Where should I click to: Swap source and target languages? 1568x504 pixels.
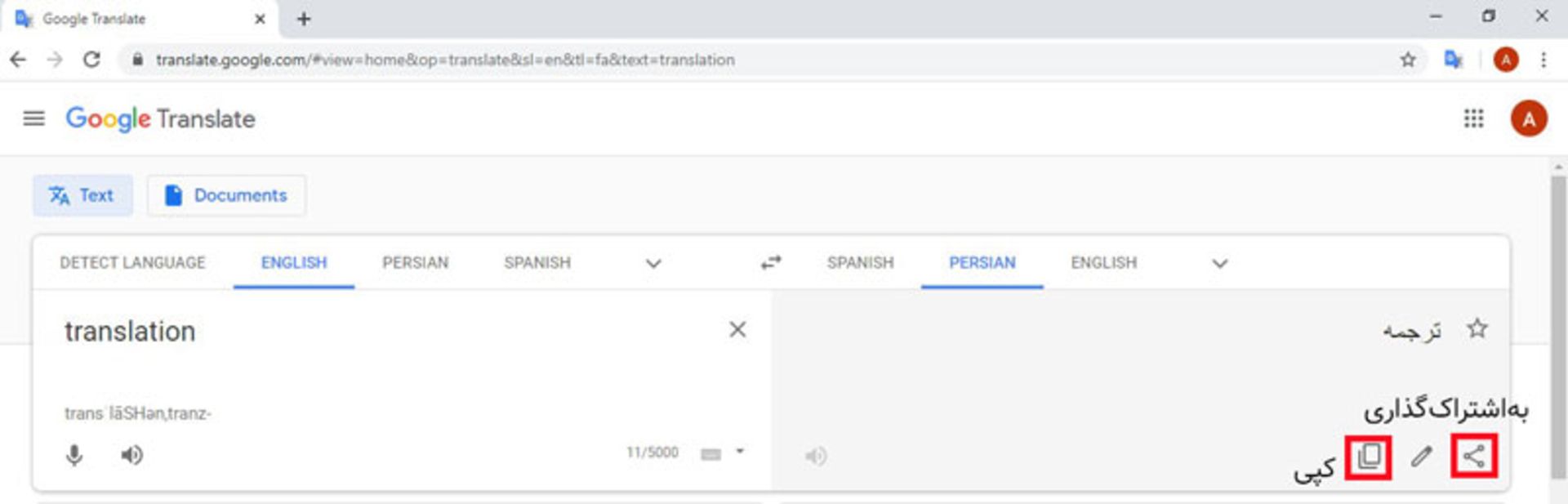click(771, 262)
